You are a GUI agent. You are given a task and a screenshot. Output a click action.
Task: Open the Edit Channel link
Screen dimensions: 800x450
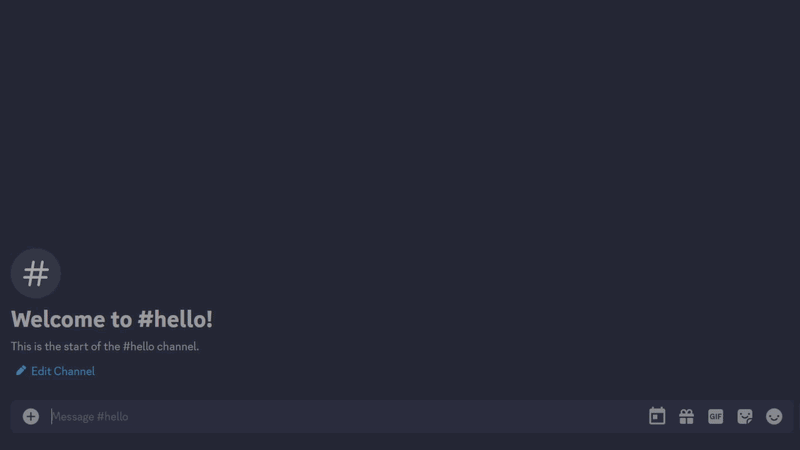coord(55,371)
